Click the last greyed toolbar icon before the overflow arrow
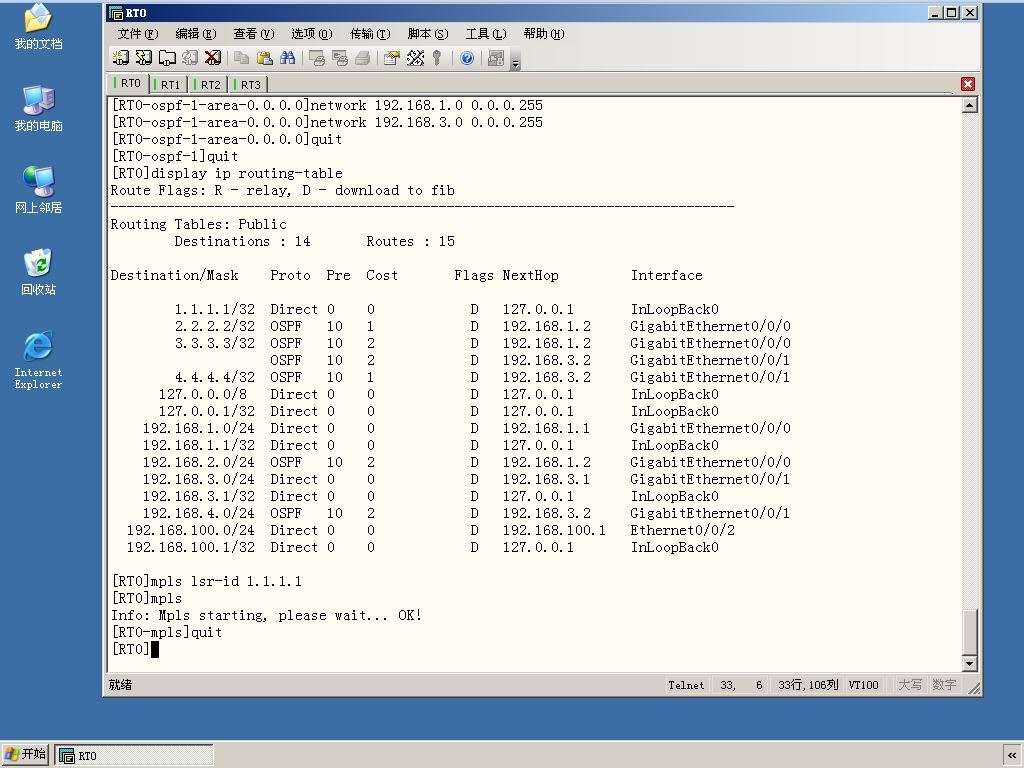The width and height of the screenshot is (1024, 768). pyautogui.click(x=496, y=58)
